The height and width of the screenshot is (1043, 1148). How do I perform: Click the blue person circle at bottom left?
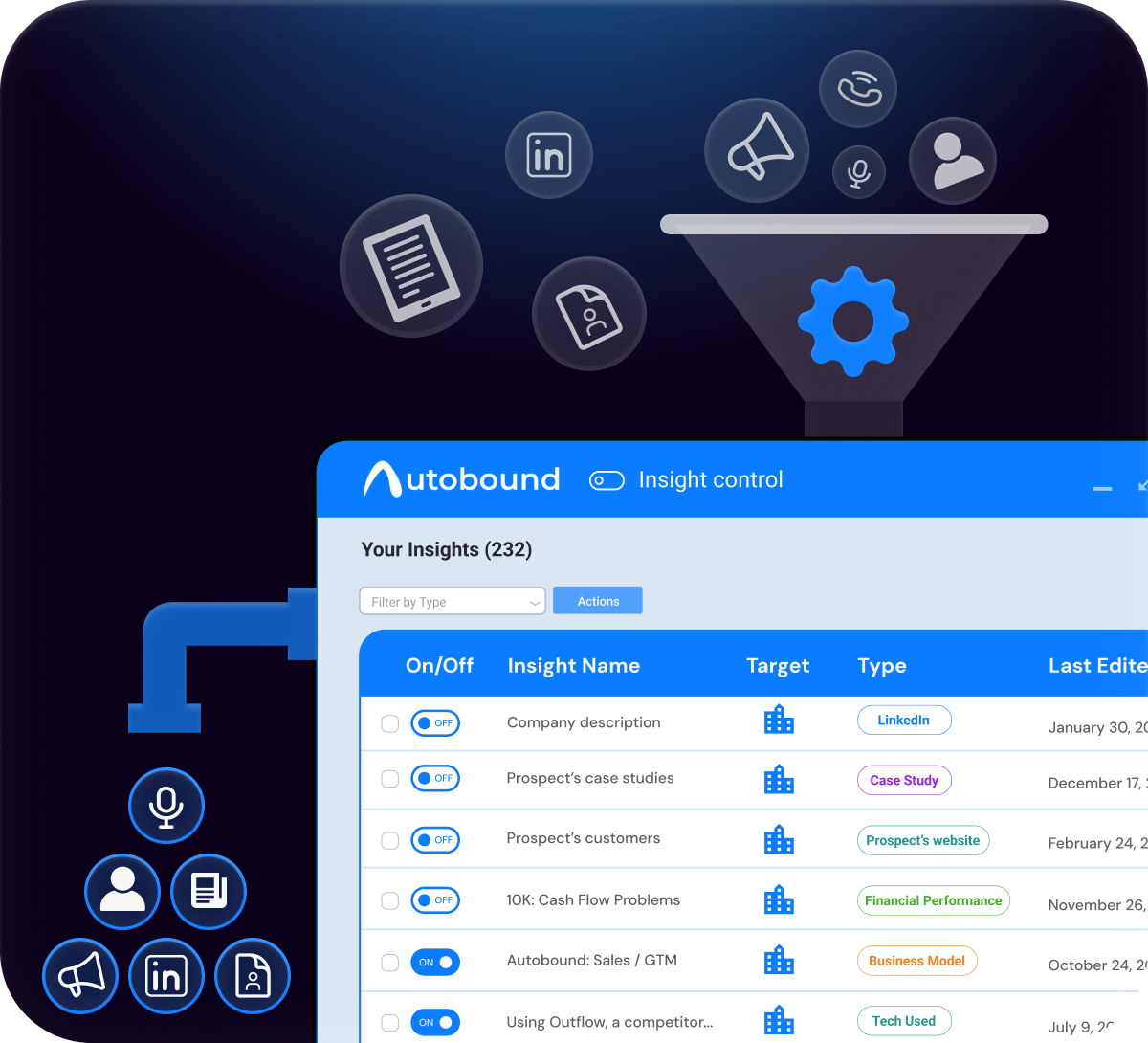pyautogui.click(x=122, y=892)
